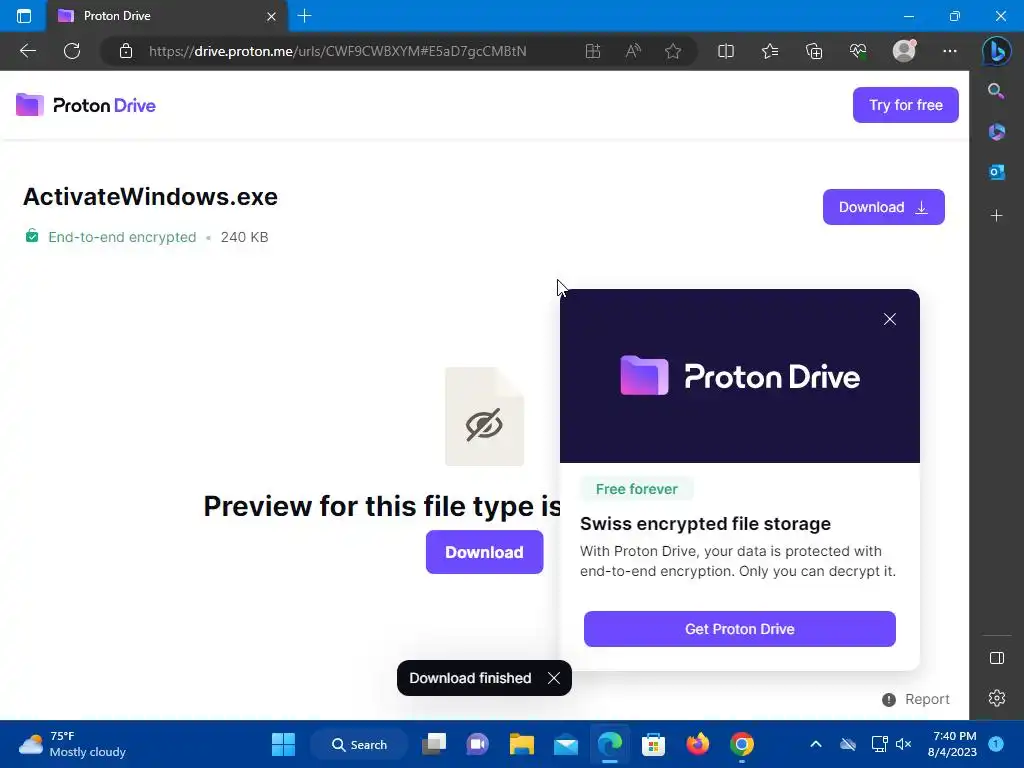Toggle split screen icon
Image resolution: width=1024 pixels, height=768 pixels.
coord(726,51)
